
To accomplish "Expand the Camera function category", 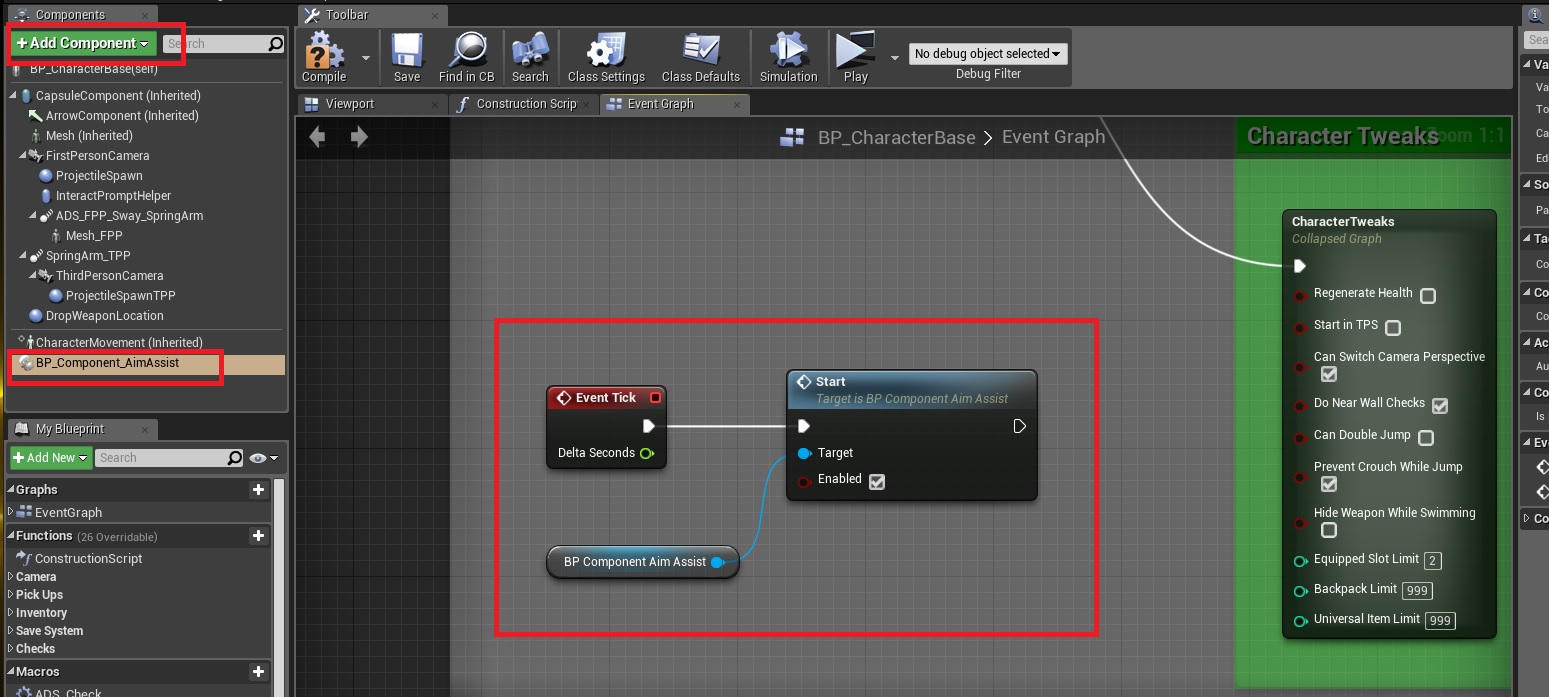I will 11,577.
